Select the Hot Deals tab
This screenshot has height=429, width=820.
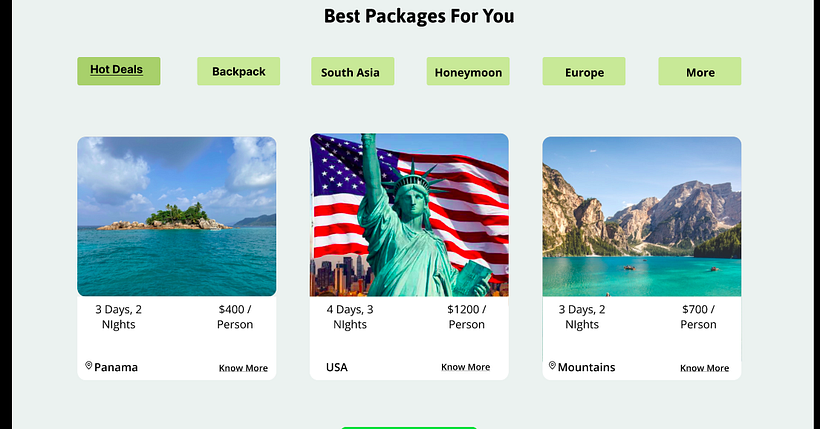click(x=119, y=71)
